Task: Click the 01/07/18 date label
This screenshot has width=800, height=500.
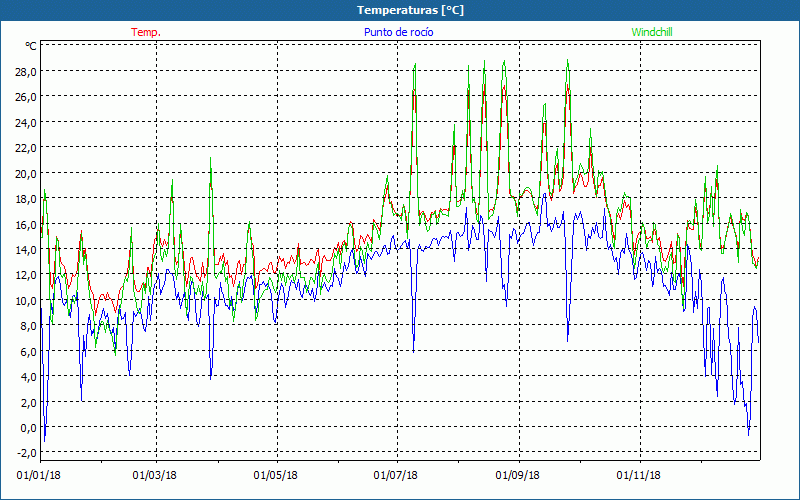Action: coord(395,476)
